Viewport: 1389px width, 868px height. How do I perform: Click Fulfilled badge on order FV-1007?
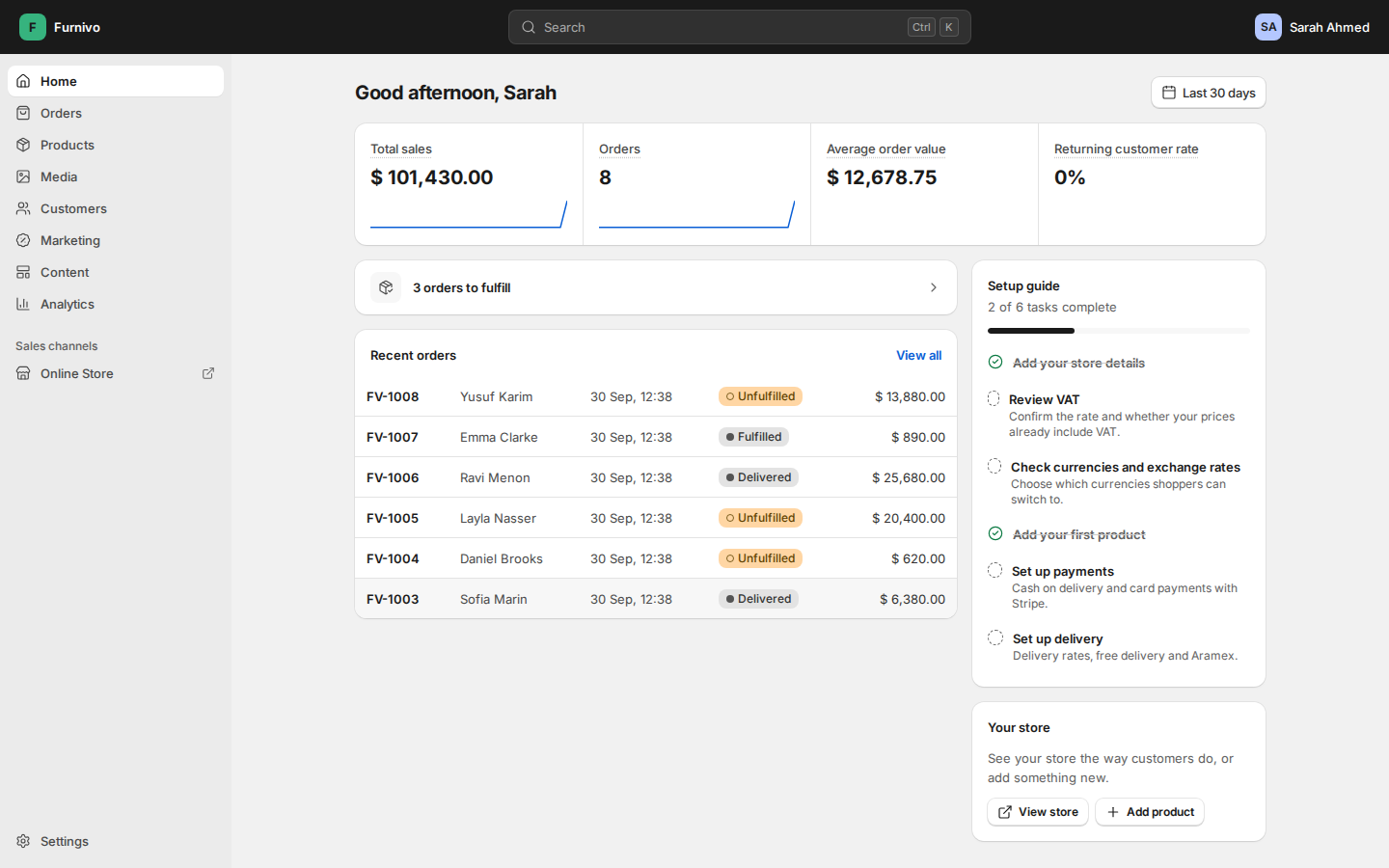click(753, 437)
